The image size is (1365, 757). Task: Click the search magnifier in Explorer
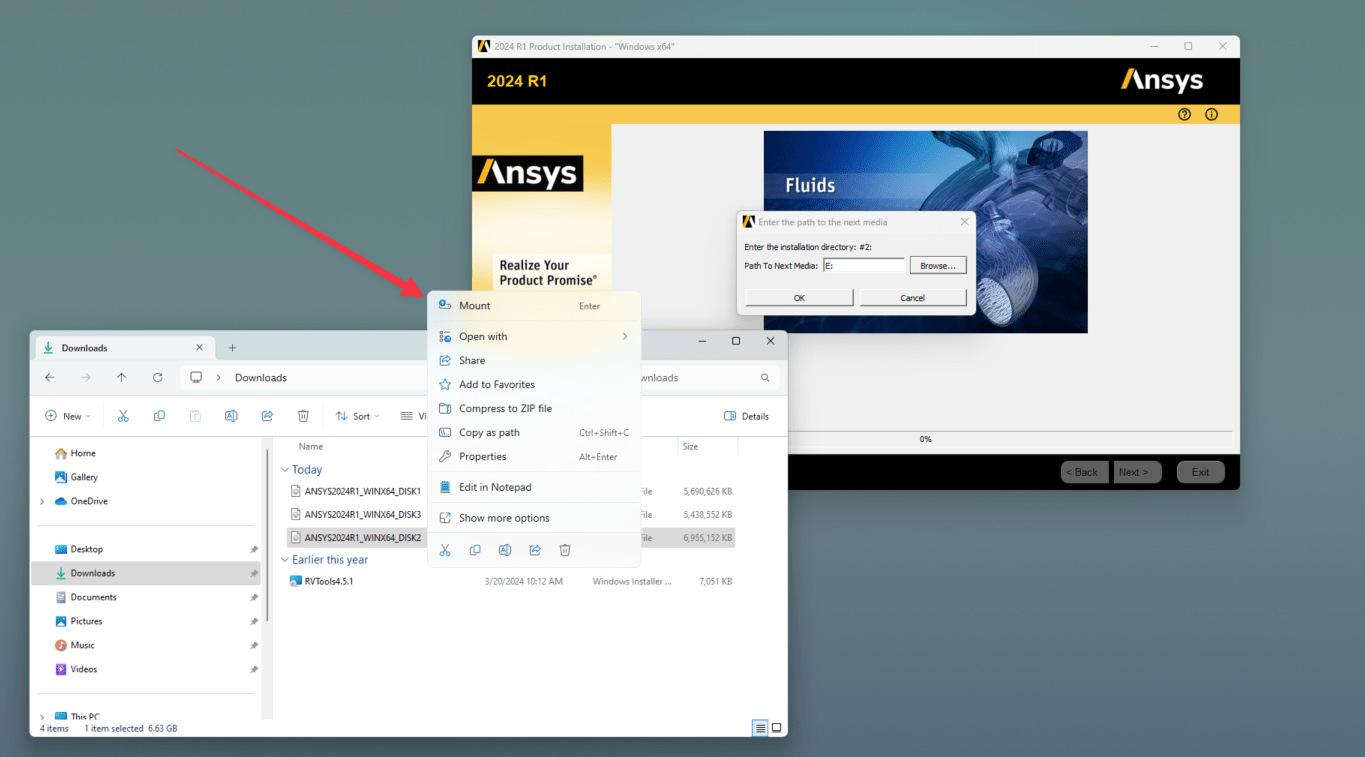765,378
